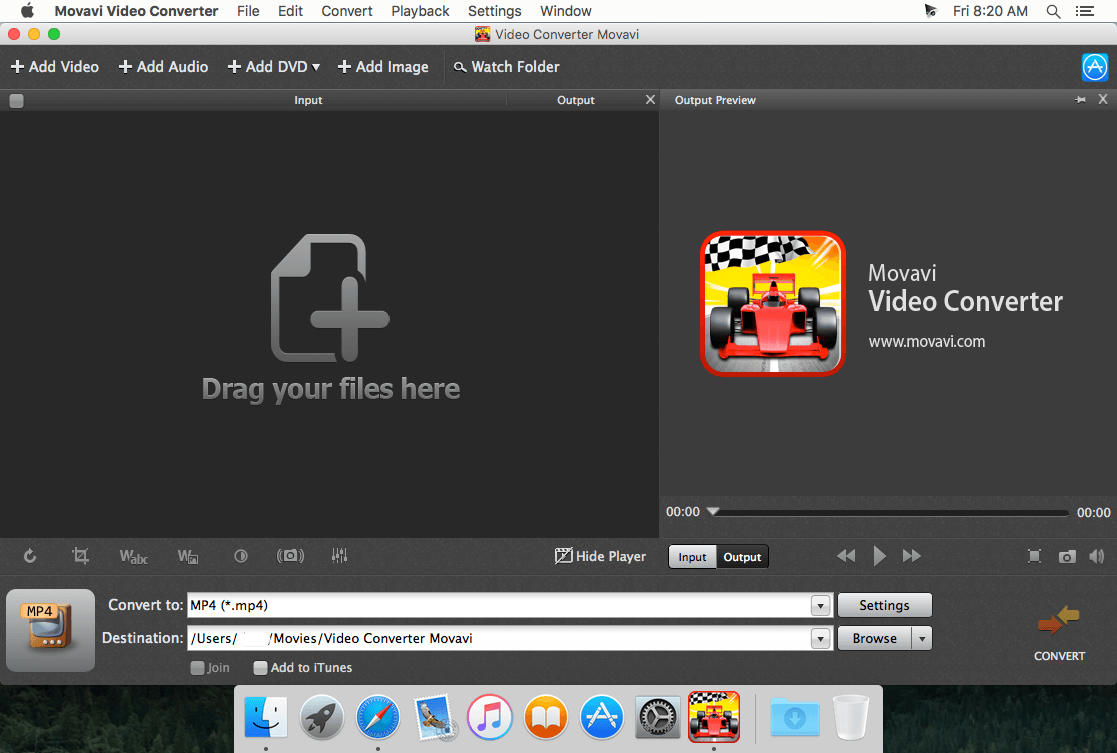Select the crop tool icon
The height and width of the screenshot is (753, 1117).
[80, 556]
